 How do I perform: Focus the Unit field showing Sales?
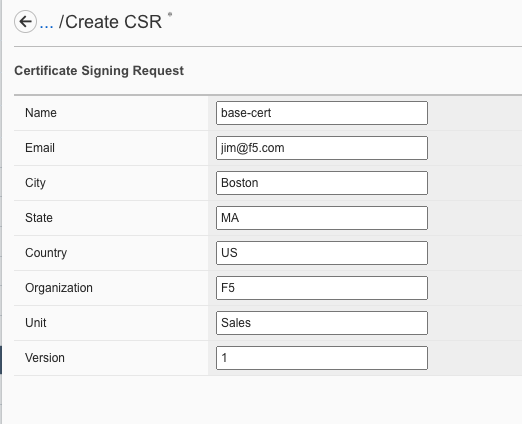click(322, 323)
